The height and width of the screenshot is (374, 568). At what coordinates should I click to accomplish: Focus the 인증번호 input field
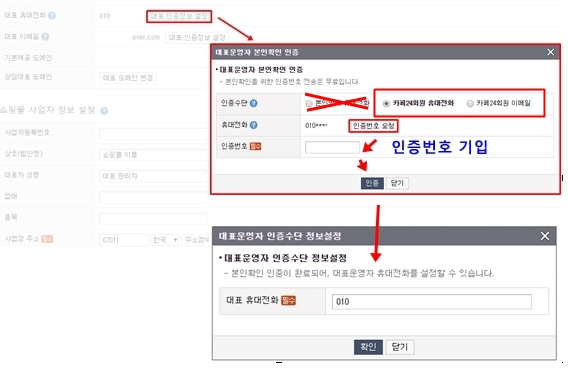coord(332,147)
